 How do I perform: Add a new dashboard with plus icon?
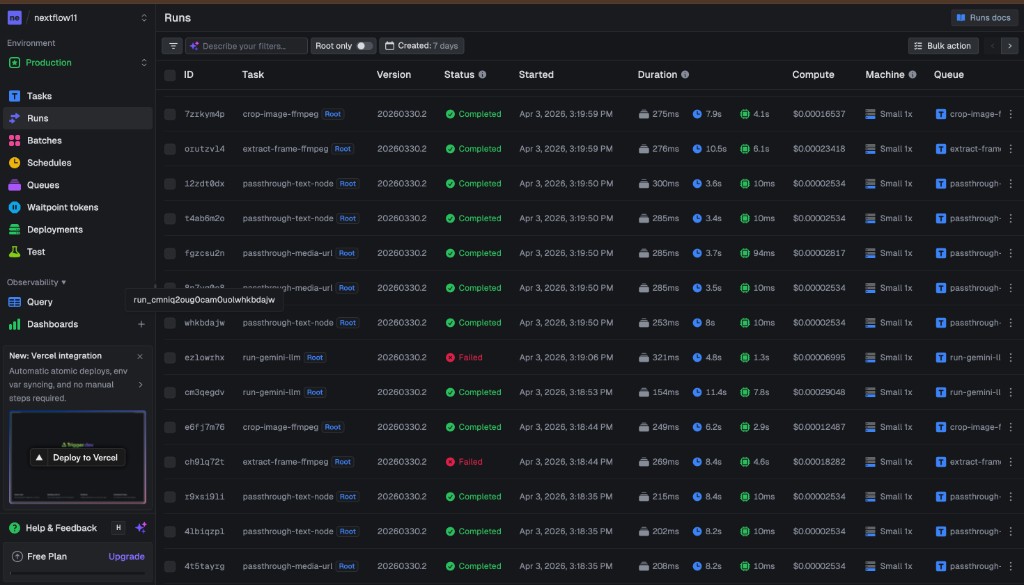tap(141, 324)
